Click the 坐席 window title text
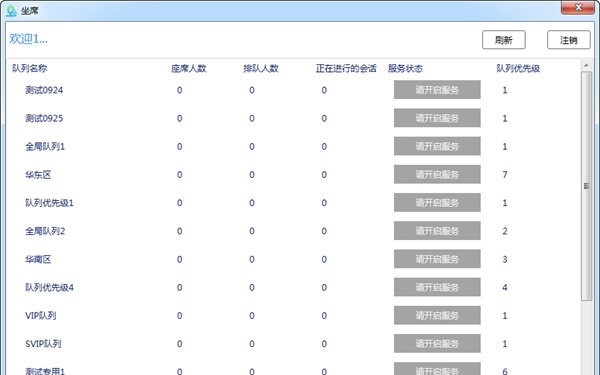The image size is (600, 375). [29, 10]
